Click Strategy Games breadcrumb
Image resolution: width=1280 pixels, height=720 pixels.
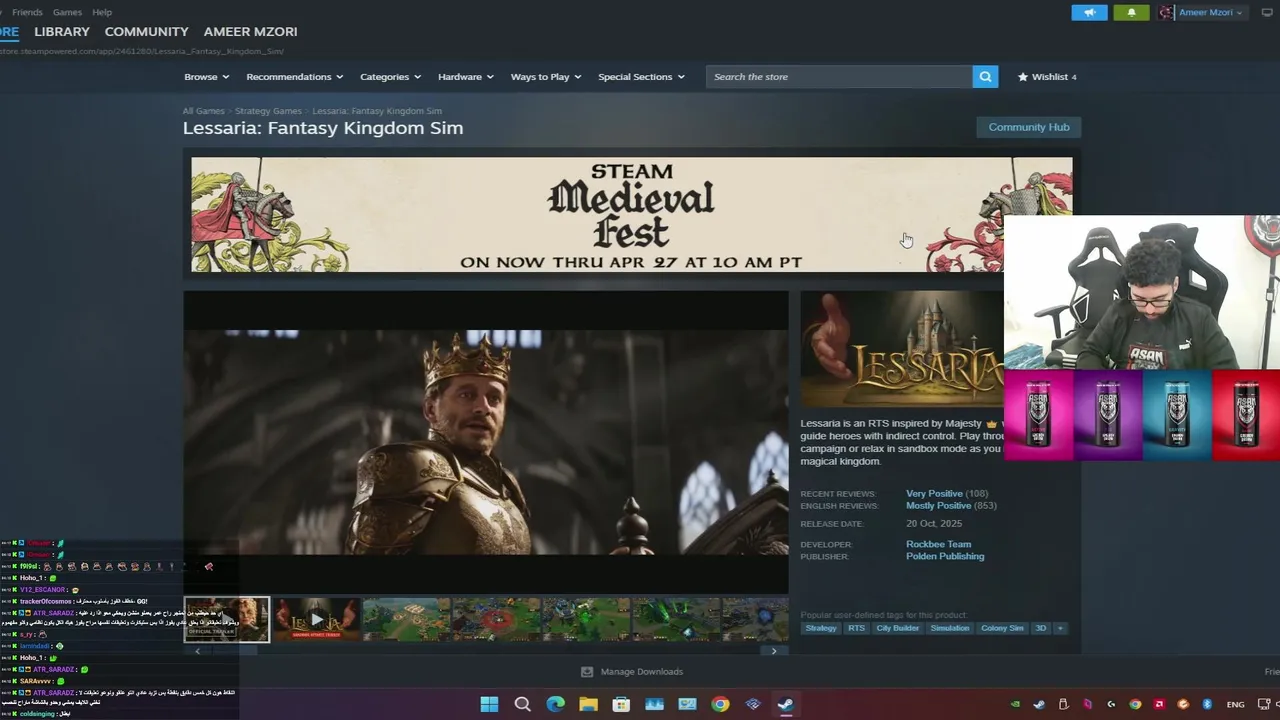(268, 111)
